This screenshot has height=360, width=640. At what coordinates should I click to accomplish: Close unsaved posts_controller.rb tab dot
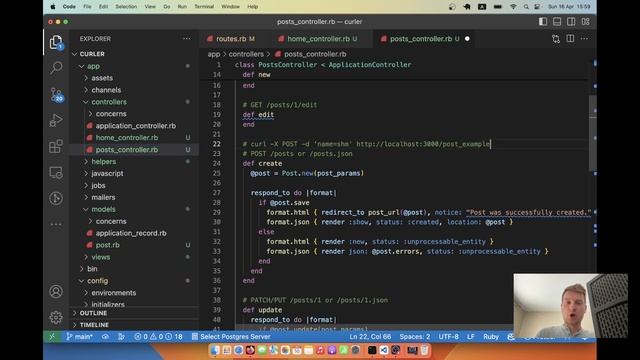click(x=467, y=39)
